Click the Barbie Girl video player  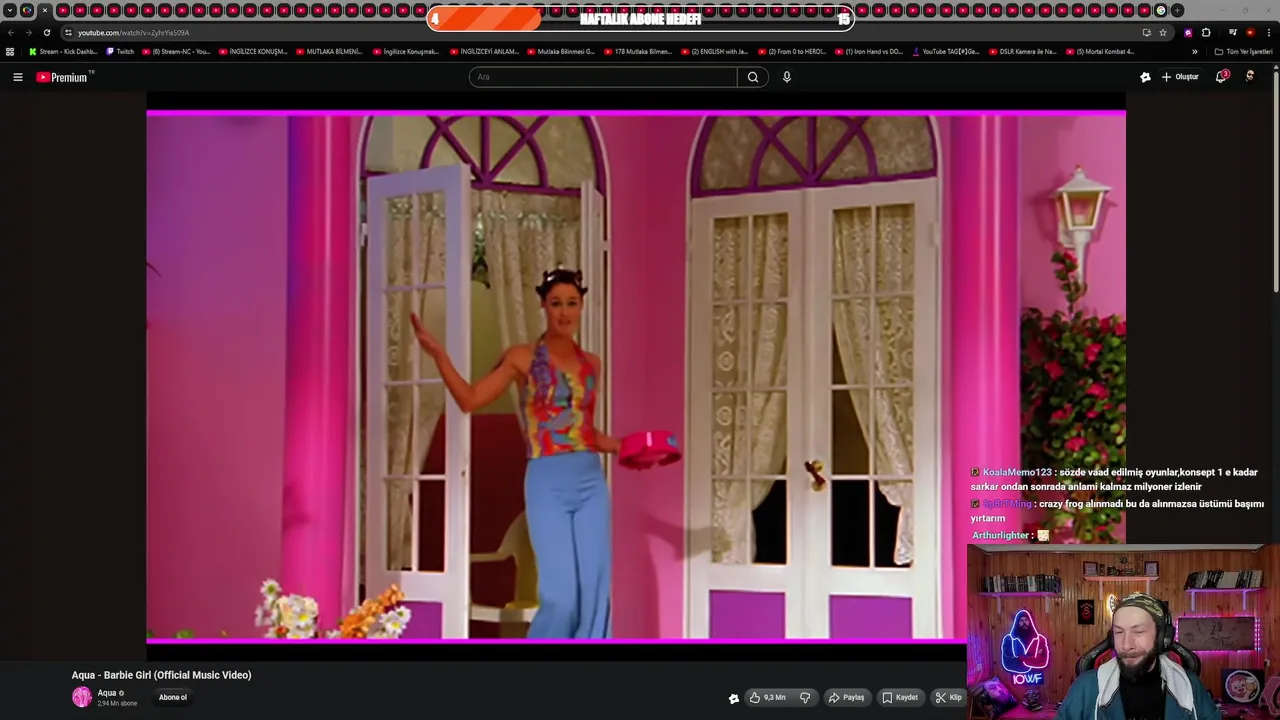pos(636,376)
